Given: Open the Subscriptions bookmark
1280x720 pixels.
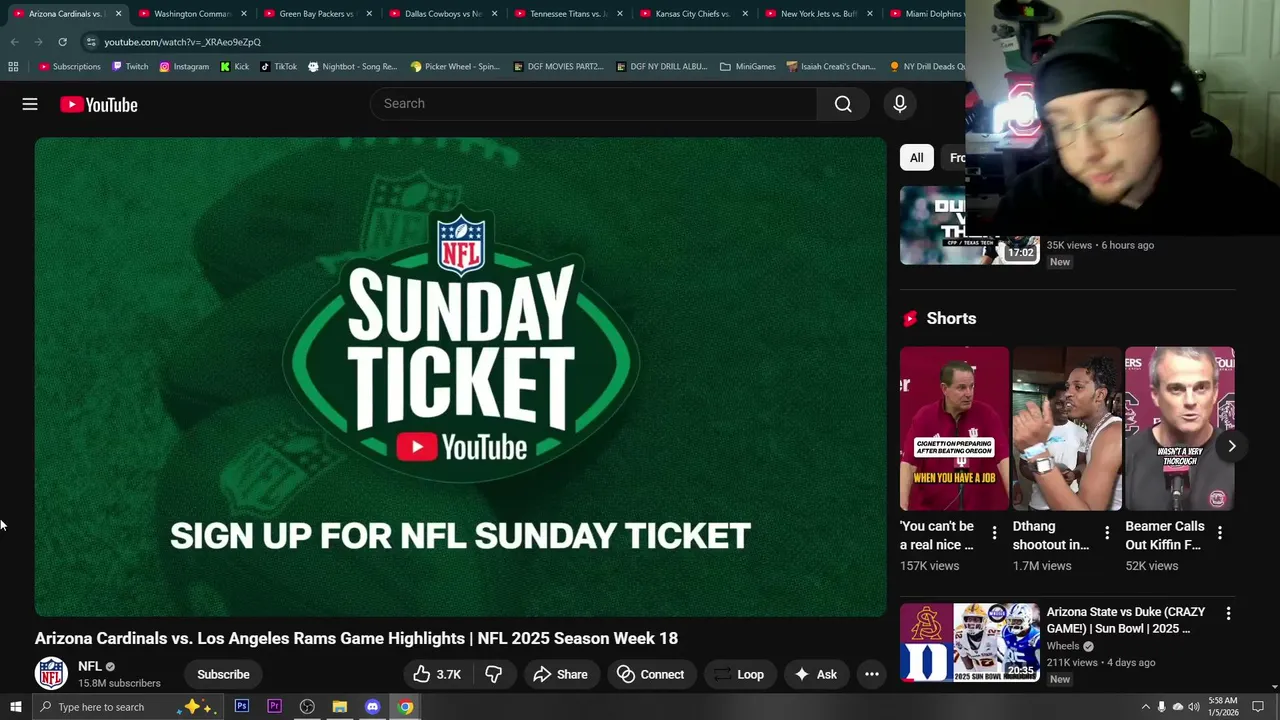Looking at the screenshot, I should (69, 67).
